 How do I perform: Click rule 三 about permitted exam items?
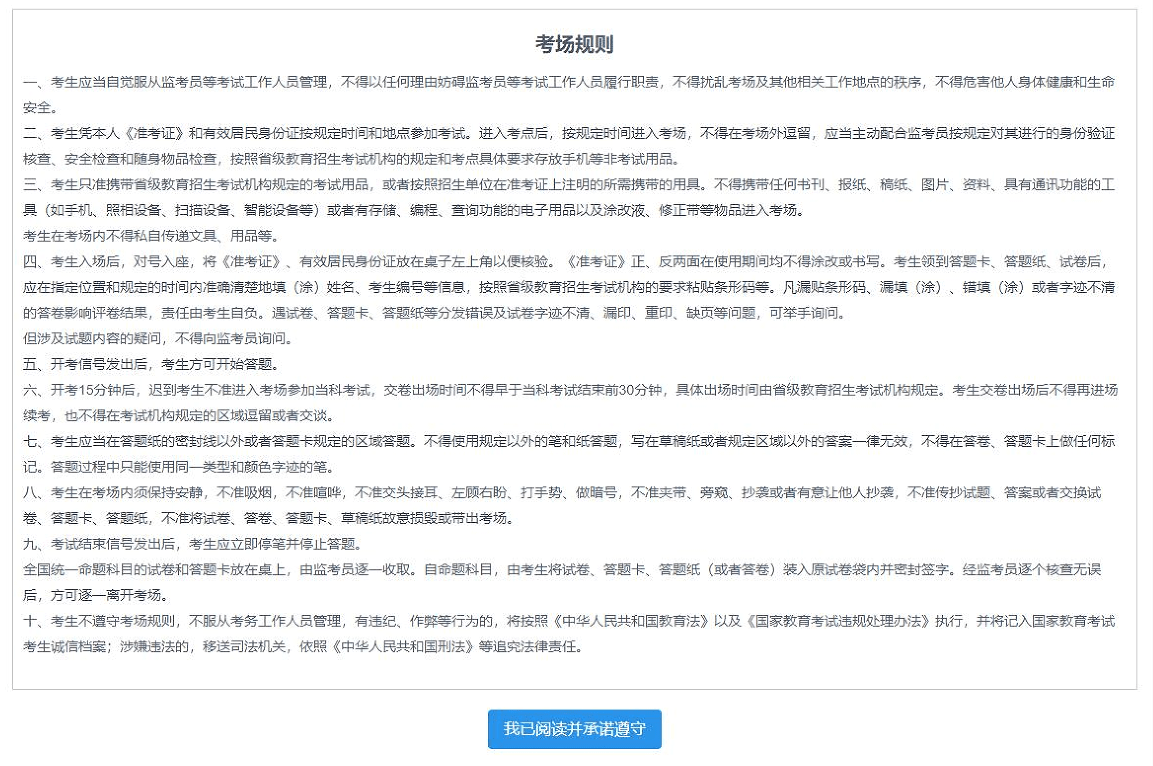tap(569, 197)
